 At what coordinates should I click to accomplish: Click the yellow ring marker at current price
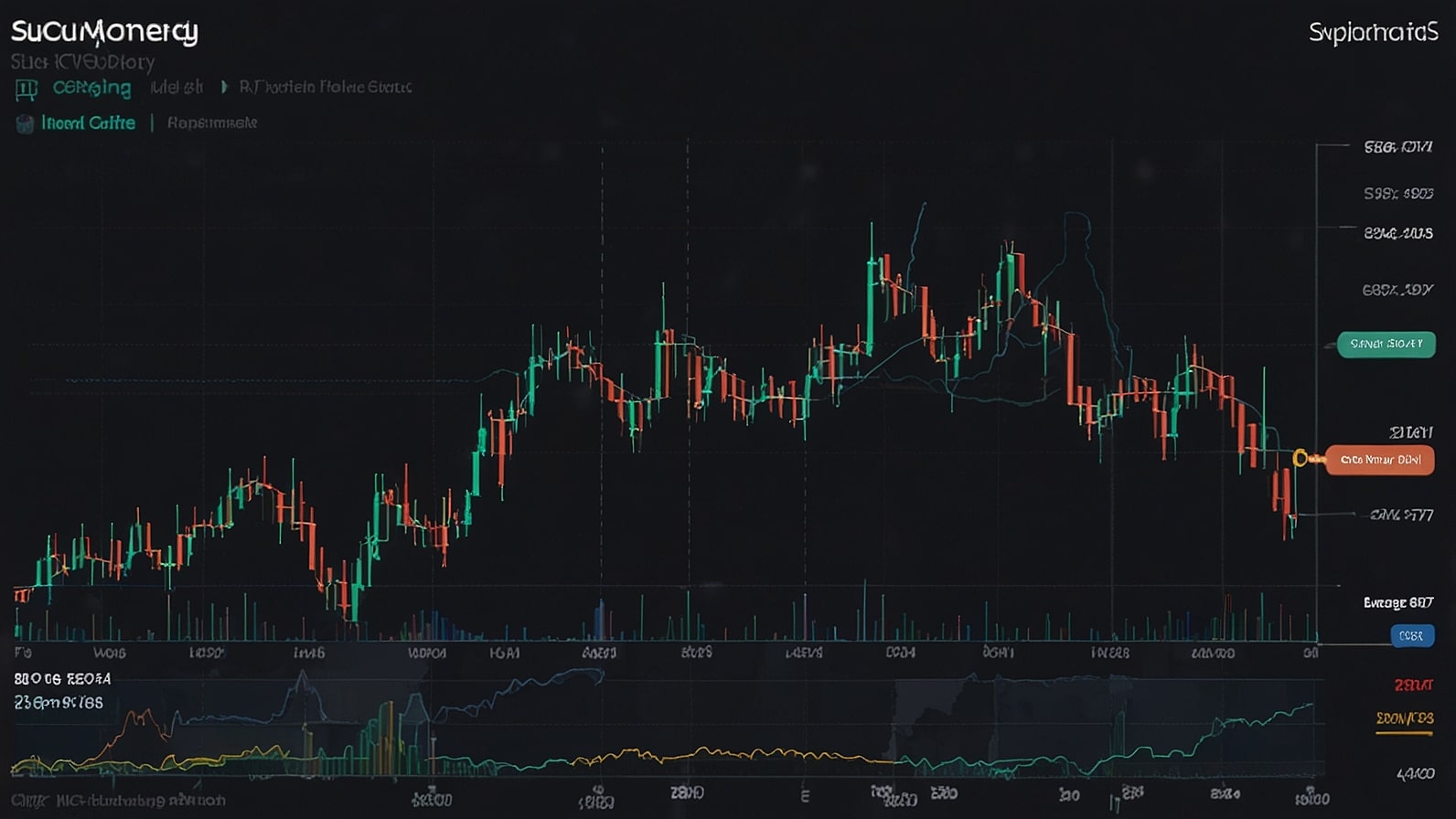(1300, 457)
